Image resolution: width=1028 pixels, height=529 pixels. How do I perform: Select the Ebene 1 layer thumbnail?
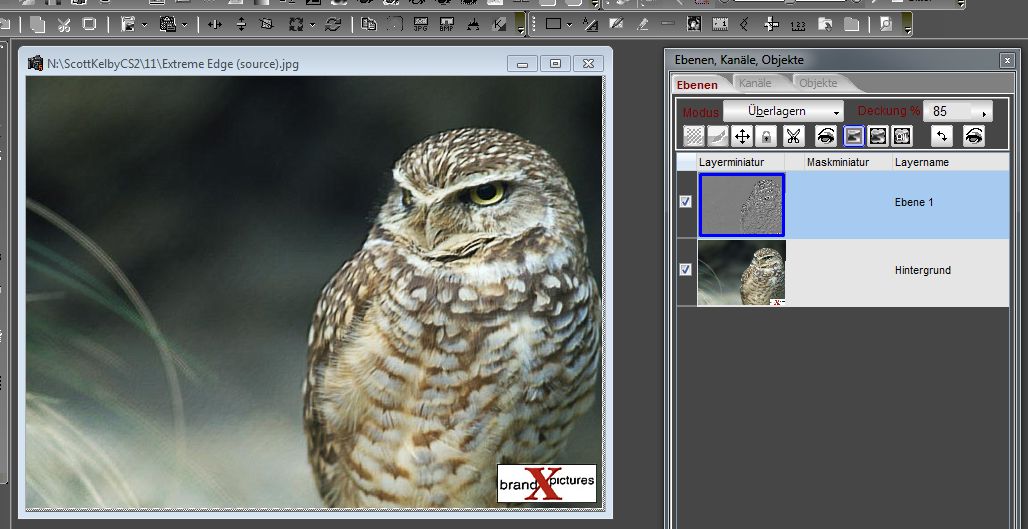pyautogui.click(x=741, y=204)
